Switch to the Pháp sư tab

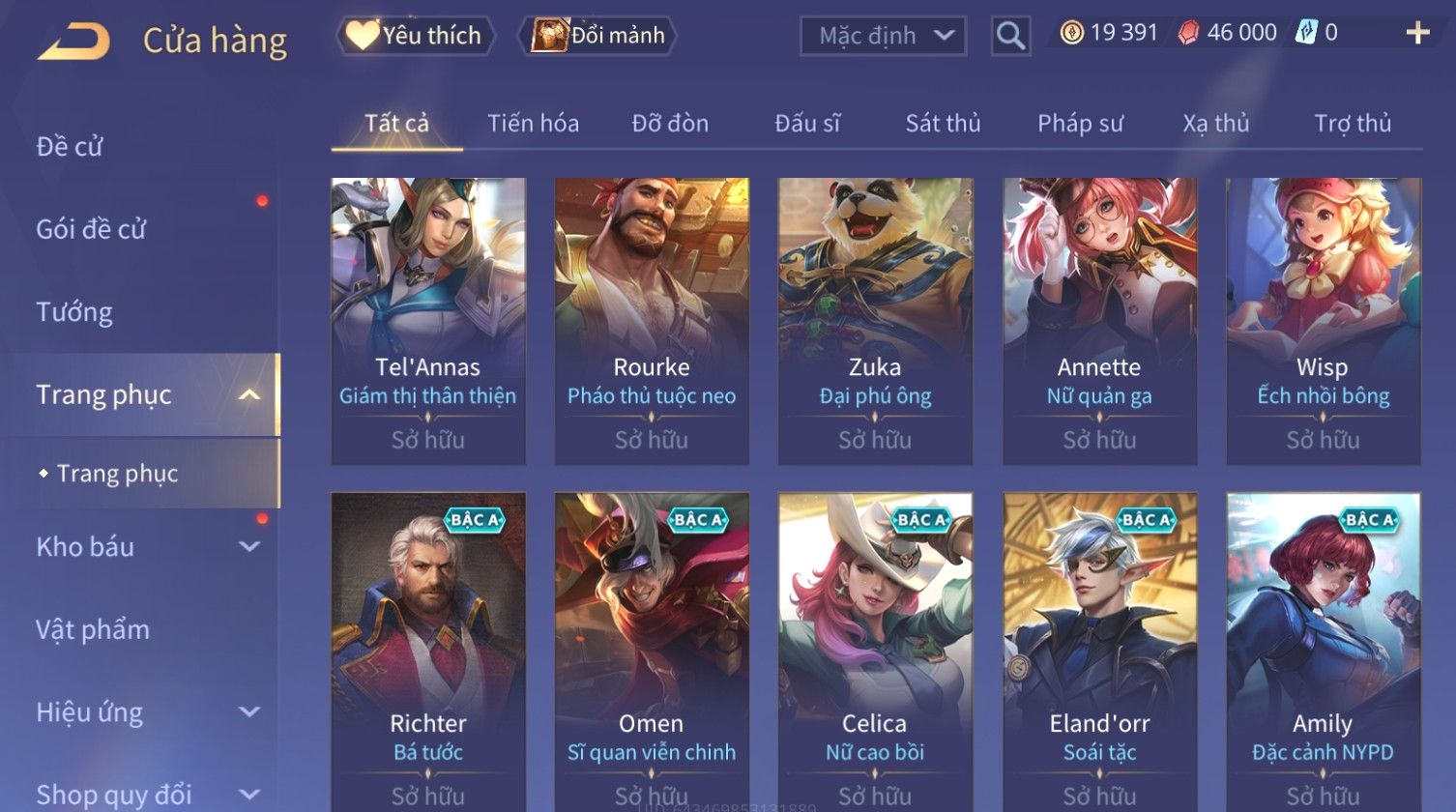[x=1080, y=124]
